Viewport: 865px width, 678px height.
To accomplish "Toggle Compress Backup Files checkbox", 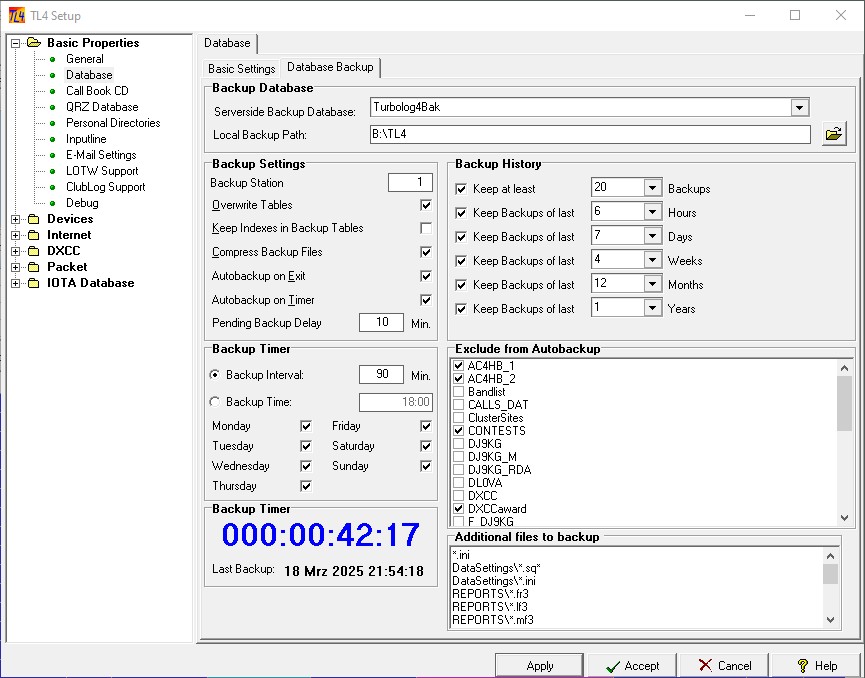I will (x=426, y=252).
